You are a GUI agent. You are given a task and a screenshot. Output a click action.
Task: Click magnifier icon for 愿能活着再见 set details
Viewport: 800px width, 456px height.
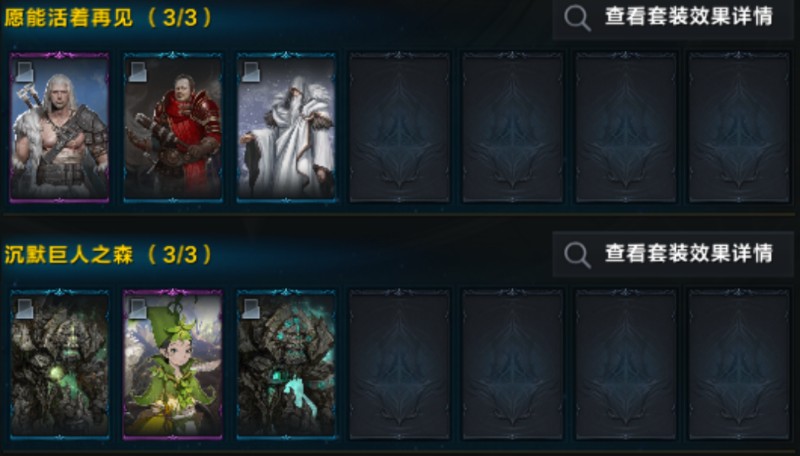tap(577, 18)
